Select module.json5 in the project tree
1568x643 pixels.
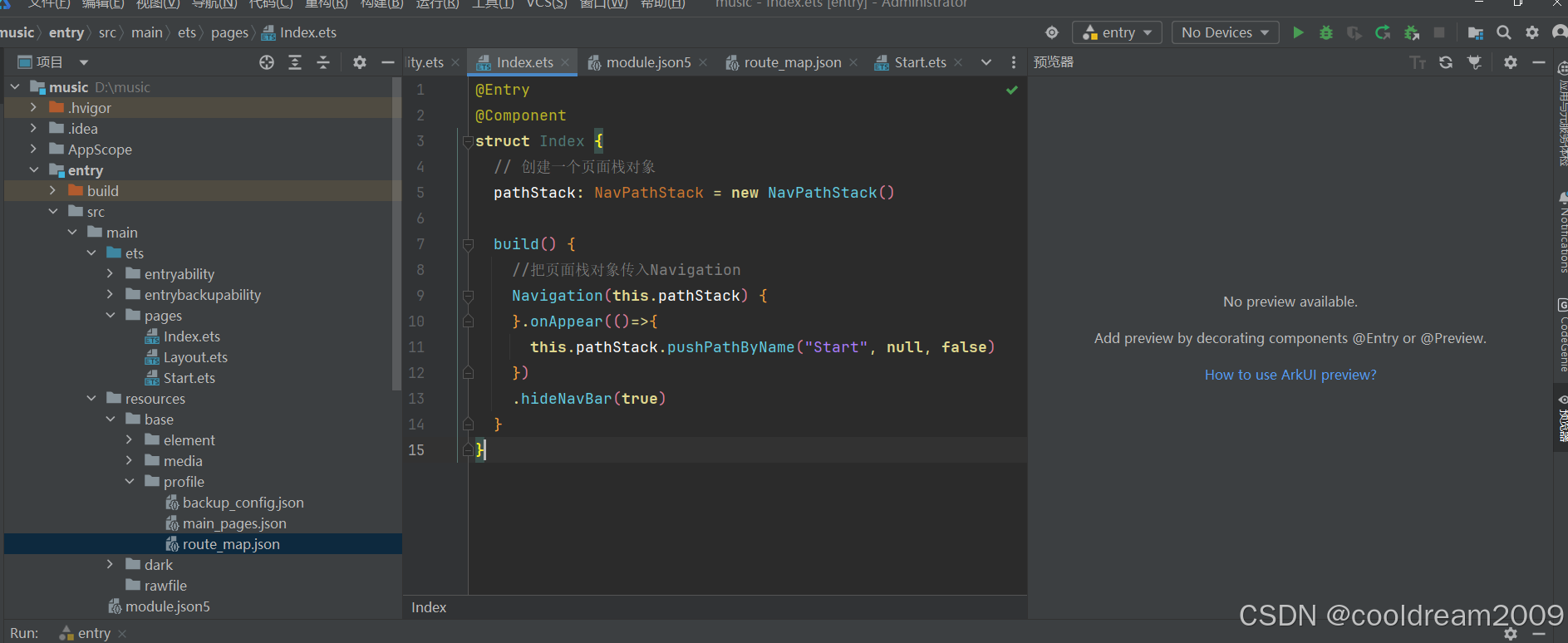coord(167,606)
